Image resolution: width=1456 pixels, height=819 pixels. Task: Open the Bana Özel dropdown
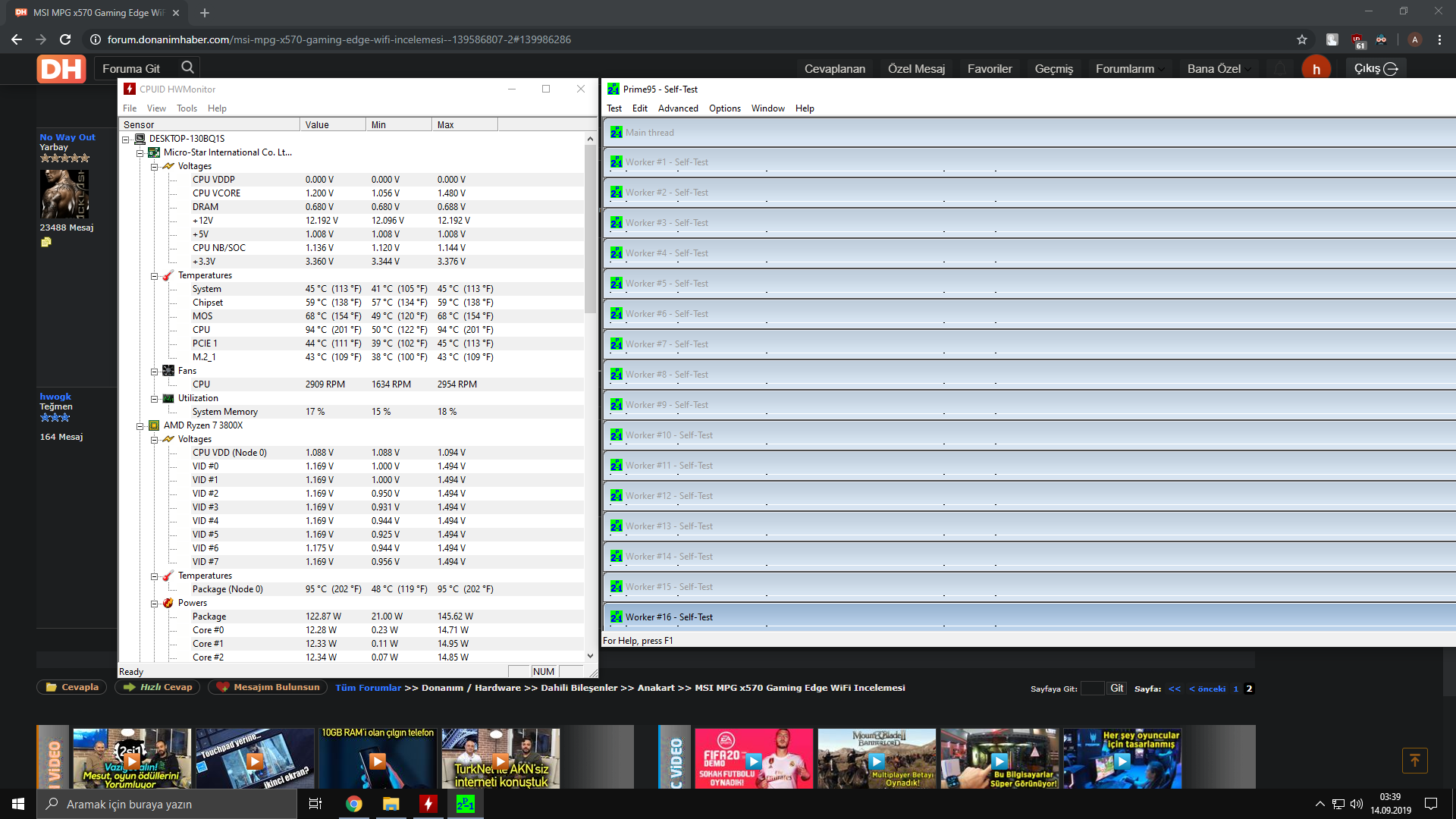[1219, 69]
